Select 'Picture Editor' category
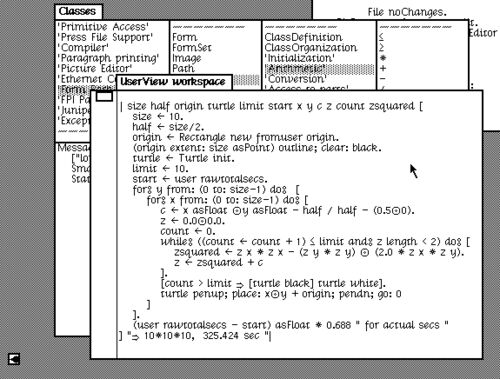Image resolution: width=500 pixels, height=379 pixels. pyautogui.click(x=95, y=68)
